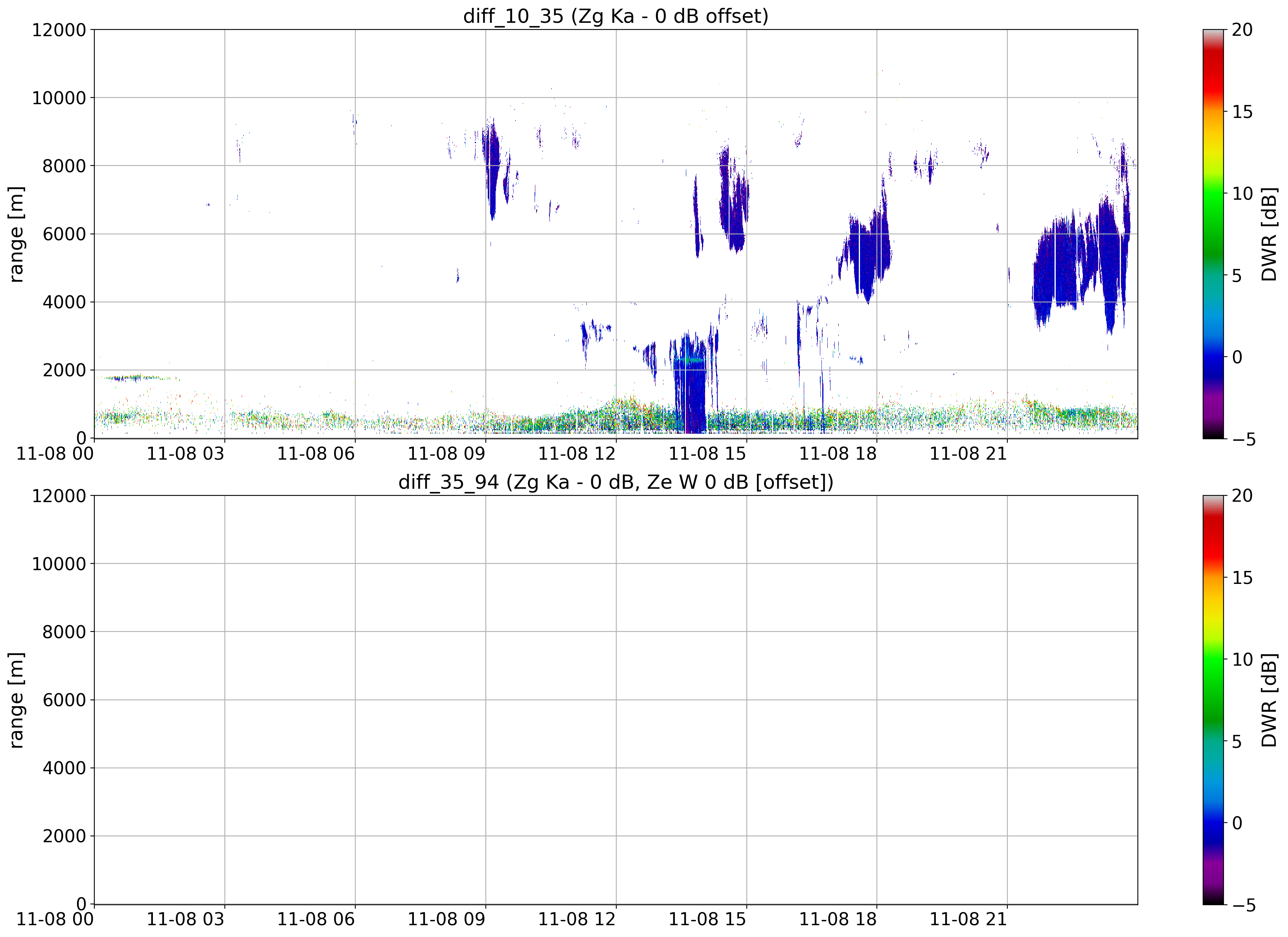Click the '4000' y-tick label on the diff_10_35 plot
Viewport: 1288px width, 937px height.
point(64,302)
